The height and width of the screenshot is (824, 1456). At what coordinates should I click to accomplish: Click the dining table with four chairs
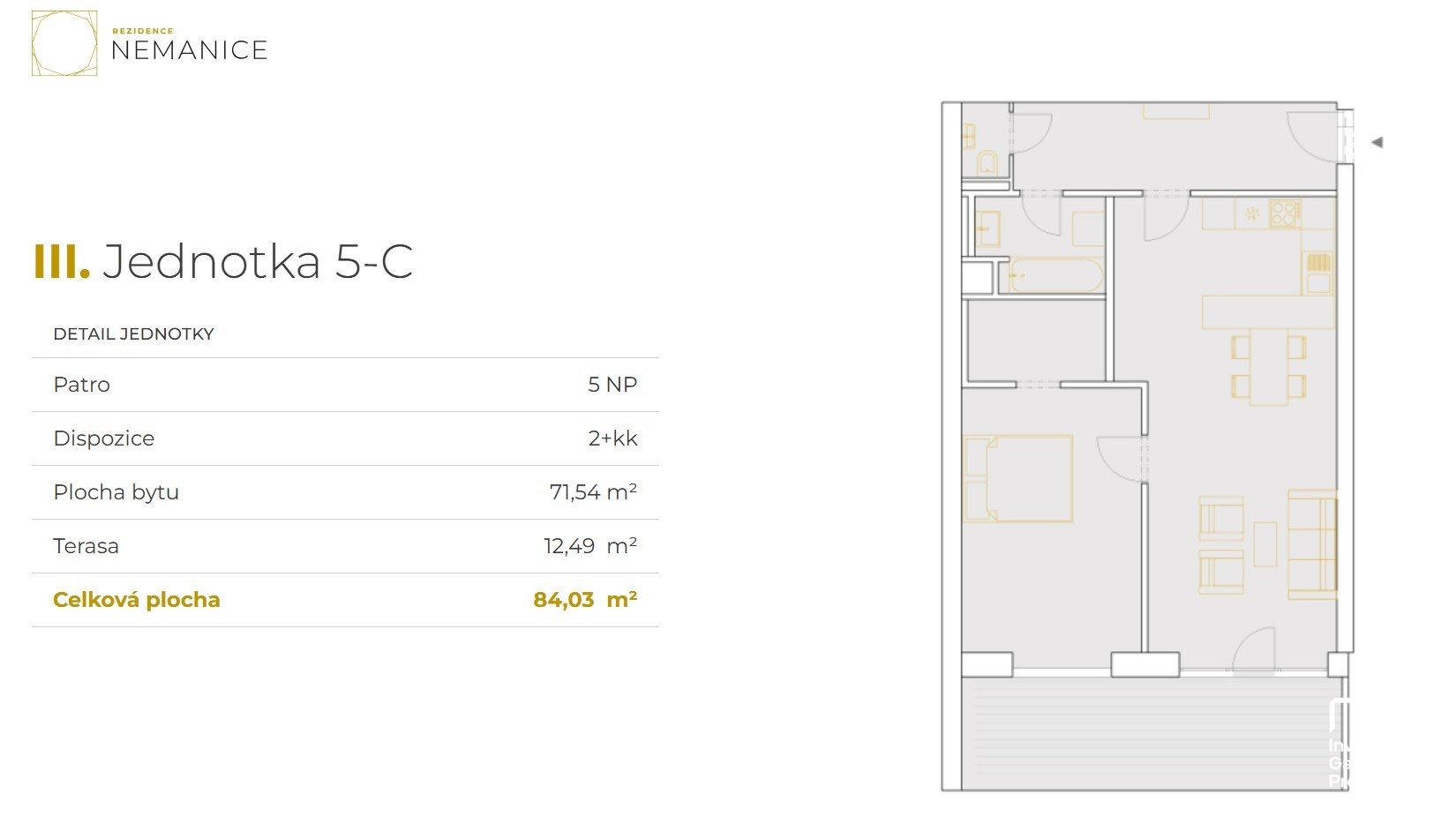click(1268, 367)
